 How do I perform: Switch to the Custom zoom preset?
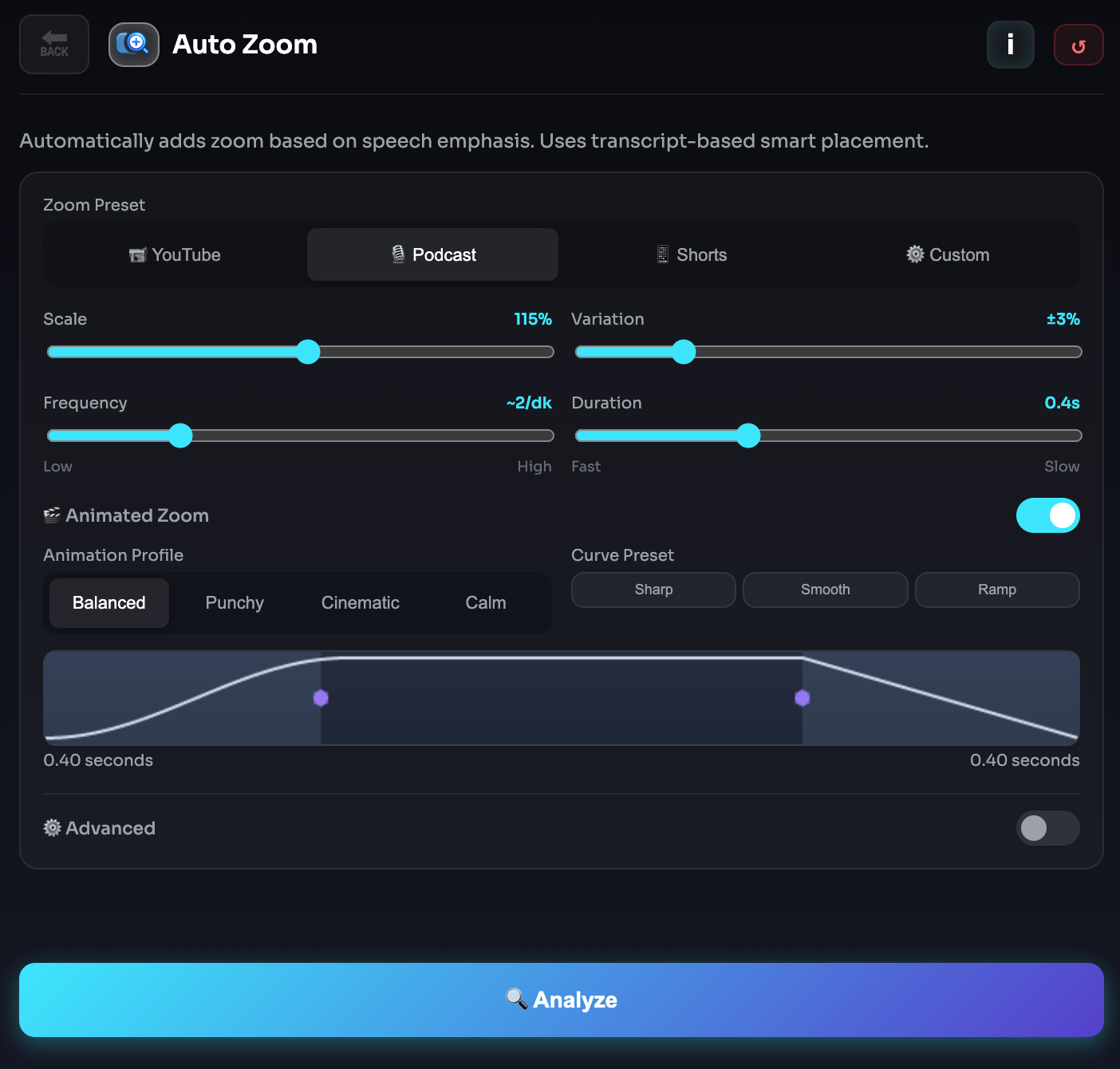point(948,255)
